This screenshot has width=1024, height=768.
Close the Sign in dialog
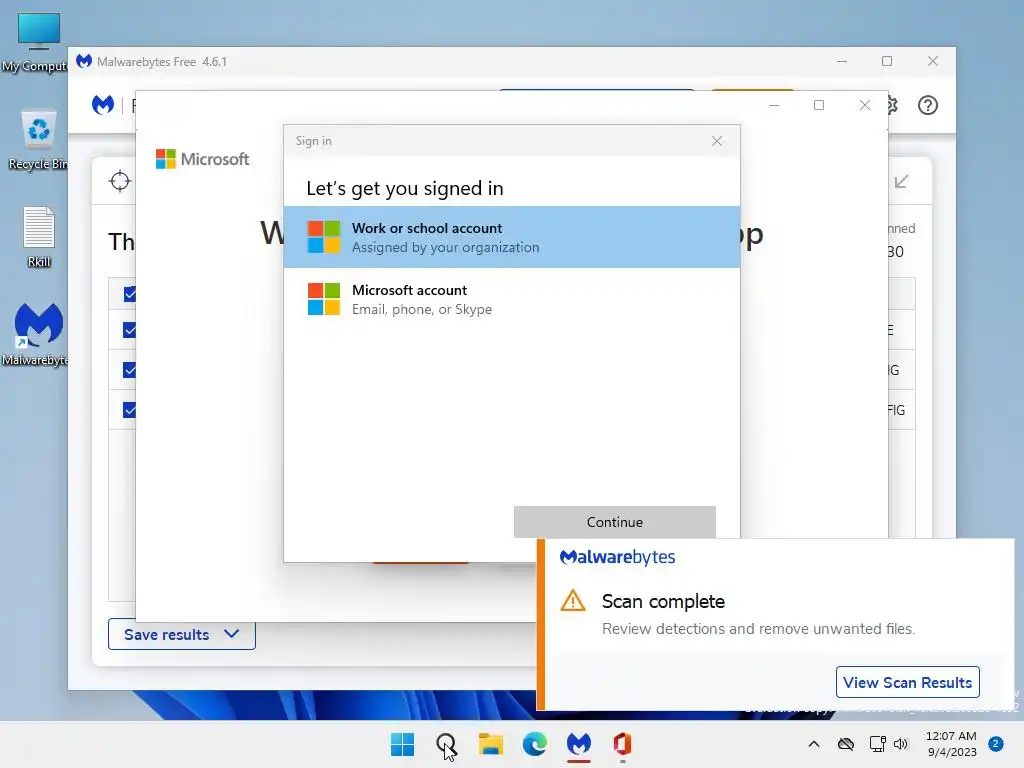tap(717, 141)
